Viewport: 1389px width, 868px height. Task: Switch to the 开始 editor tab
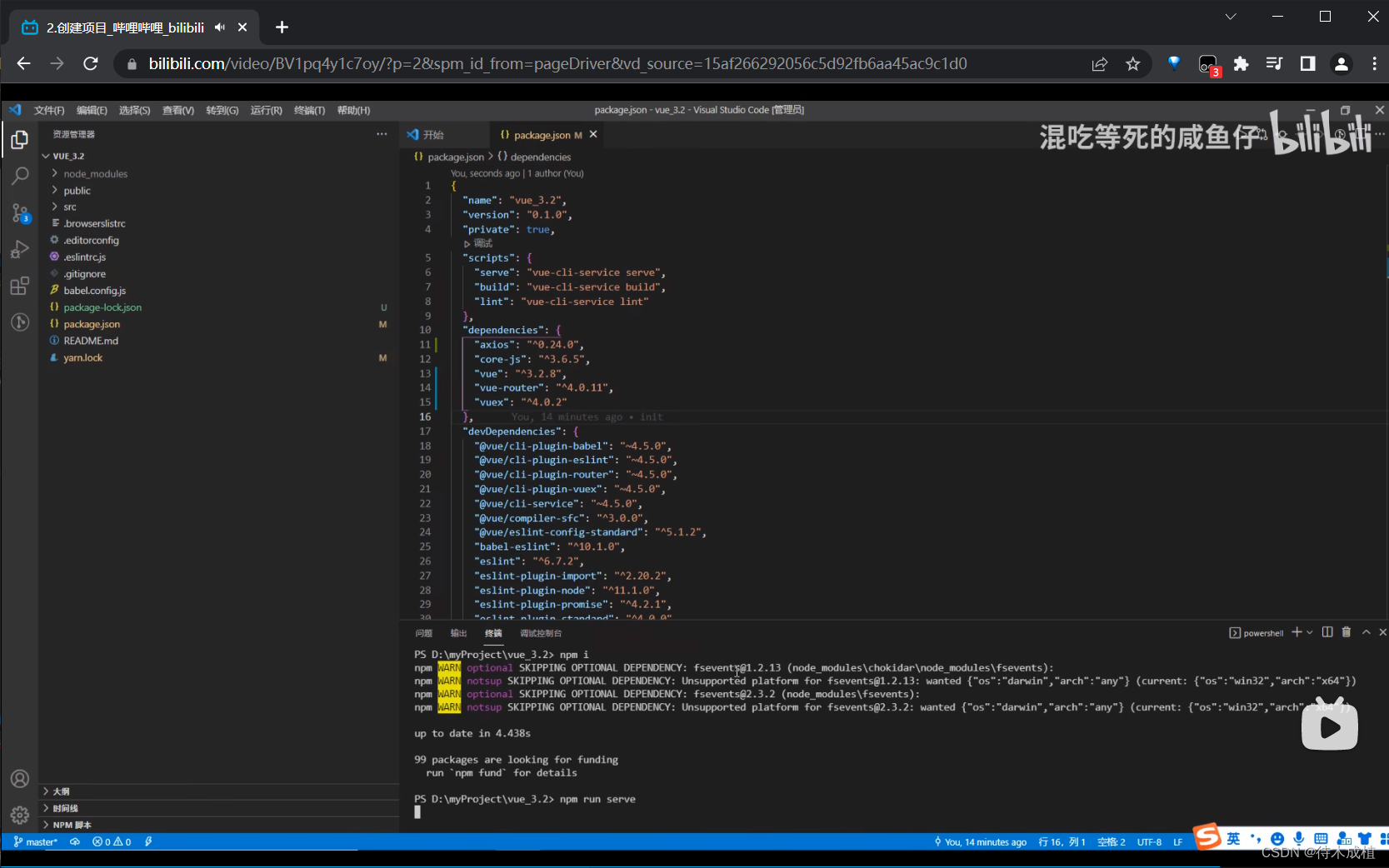pos(433,134)
